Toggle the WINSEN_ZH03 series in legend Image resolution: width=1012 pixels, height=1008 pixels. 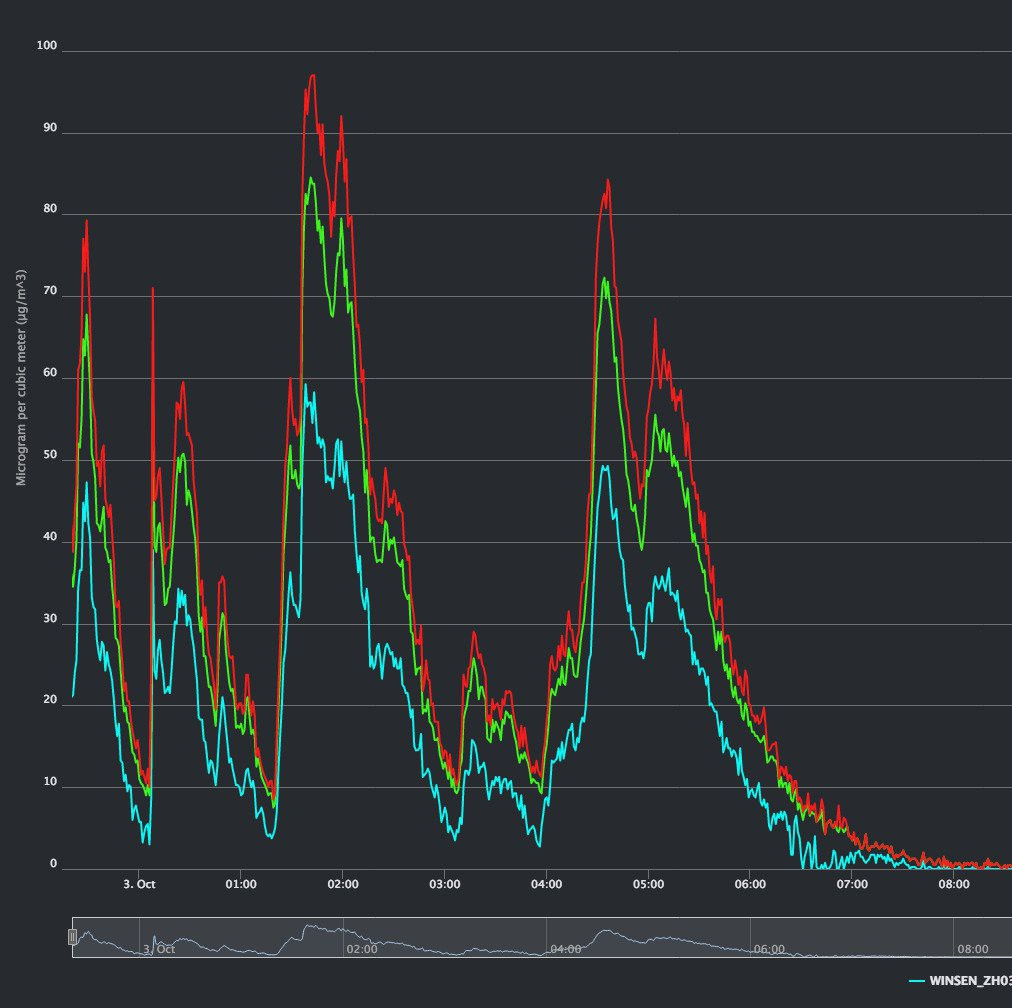point(970,981)
